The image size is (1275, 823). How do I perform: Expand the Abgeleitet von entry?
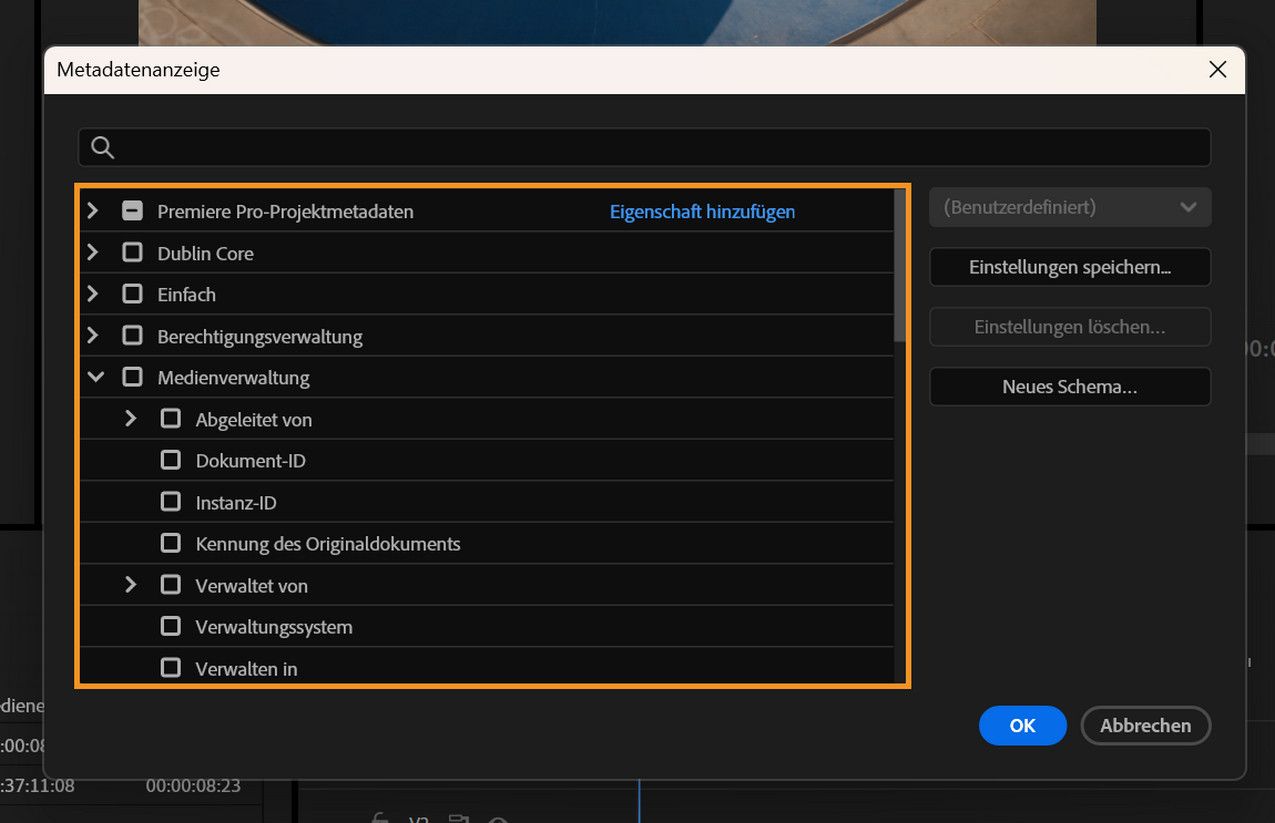click(x=131, y=419)
